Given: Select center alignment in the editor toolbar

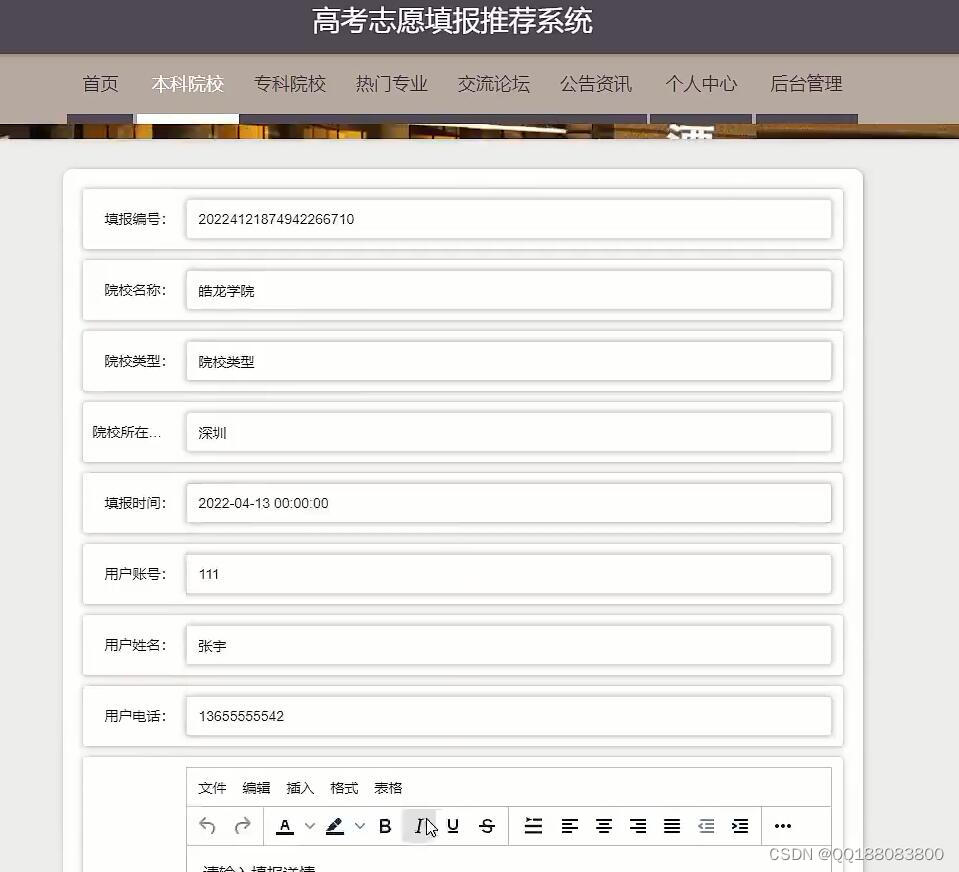Looking at the screenshot, I should coord(604,826).
